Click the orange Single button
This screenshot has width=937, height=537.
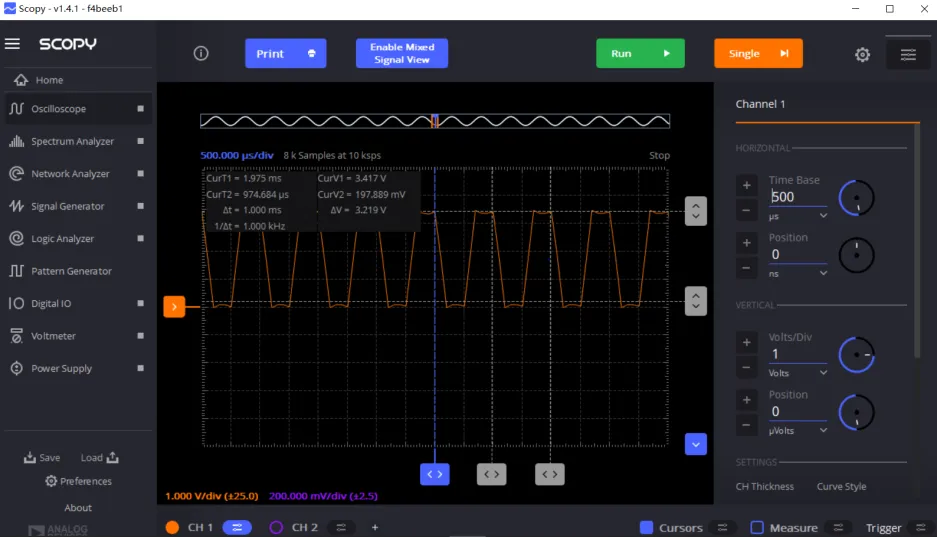tap(758, 54)
